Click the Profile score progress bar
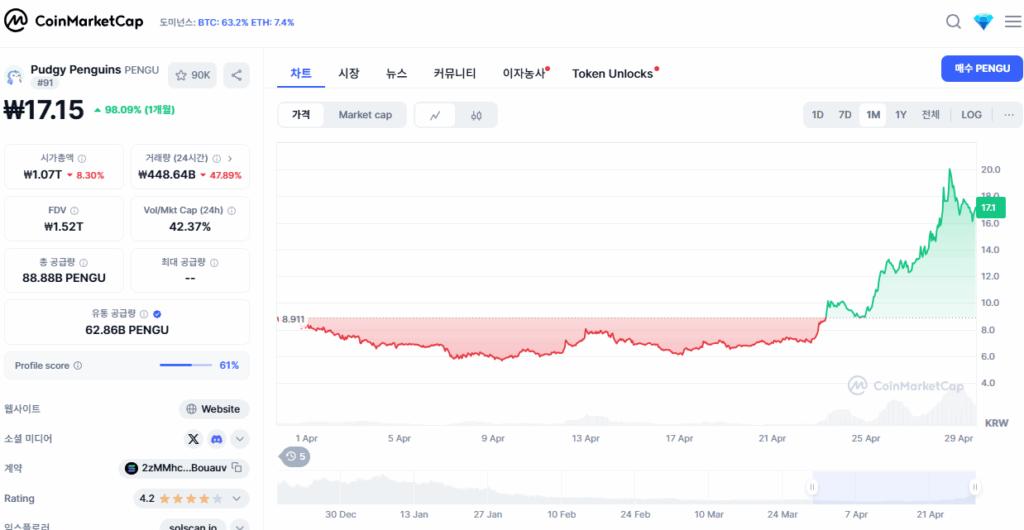This screenshot has height=530, width=1024. [x=186, y=366]
